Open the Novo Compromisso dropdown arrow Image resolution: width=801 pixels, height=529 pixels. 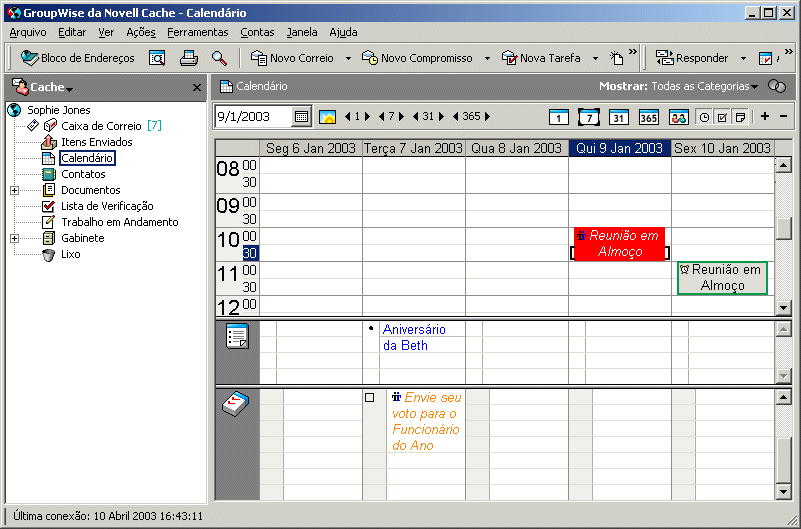click(x=487, y=59)
